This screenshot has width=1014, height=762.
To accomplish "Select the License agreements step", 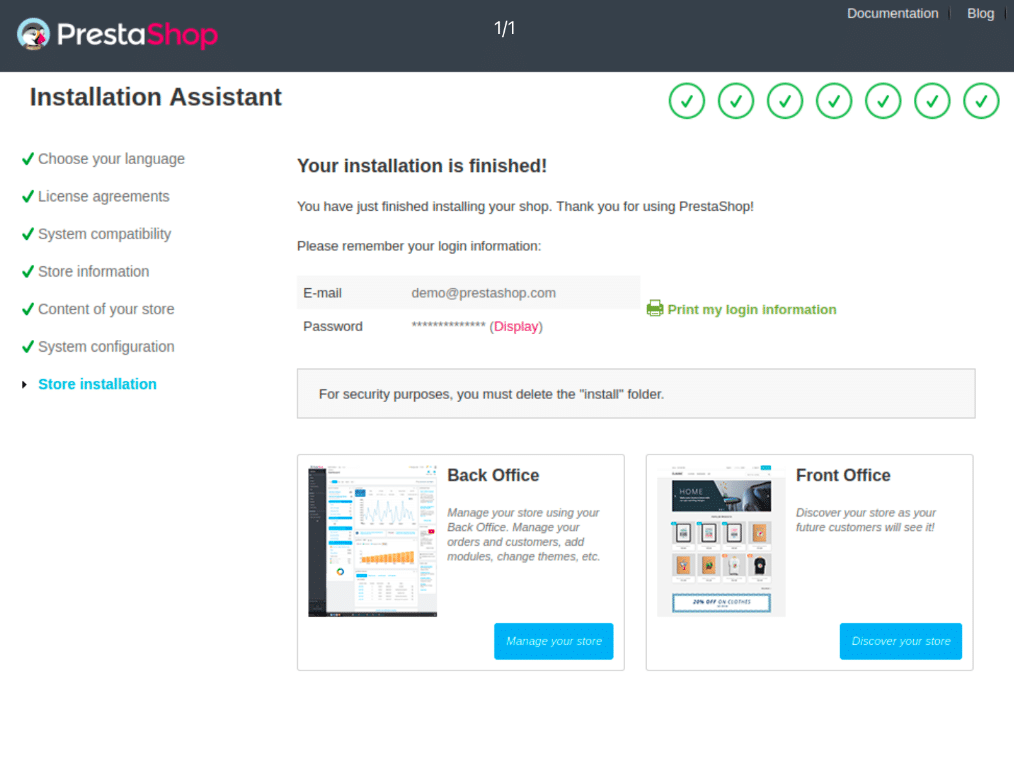I will (103, 196).
